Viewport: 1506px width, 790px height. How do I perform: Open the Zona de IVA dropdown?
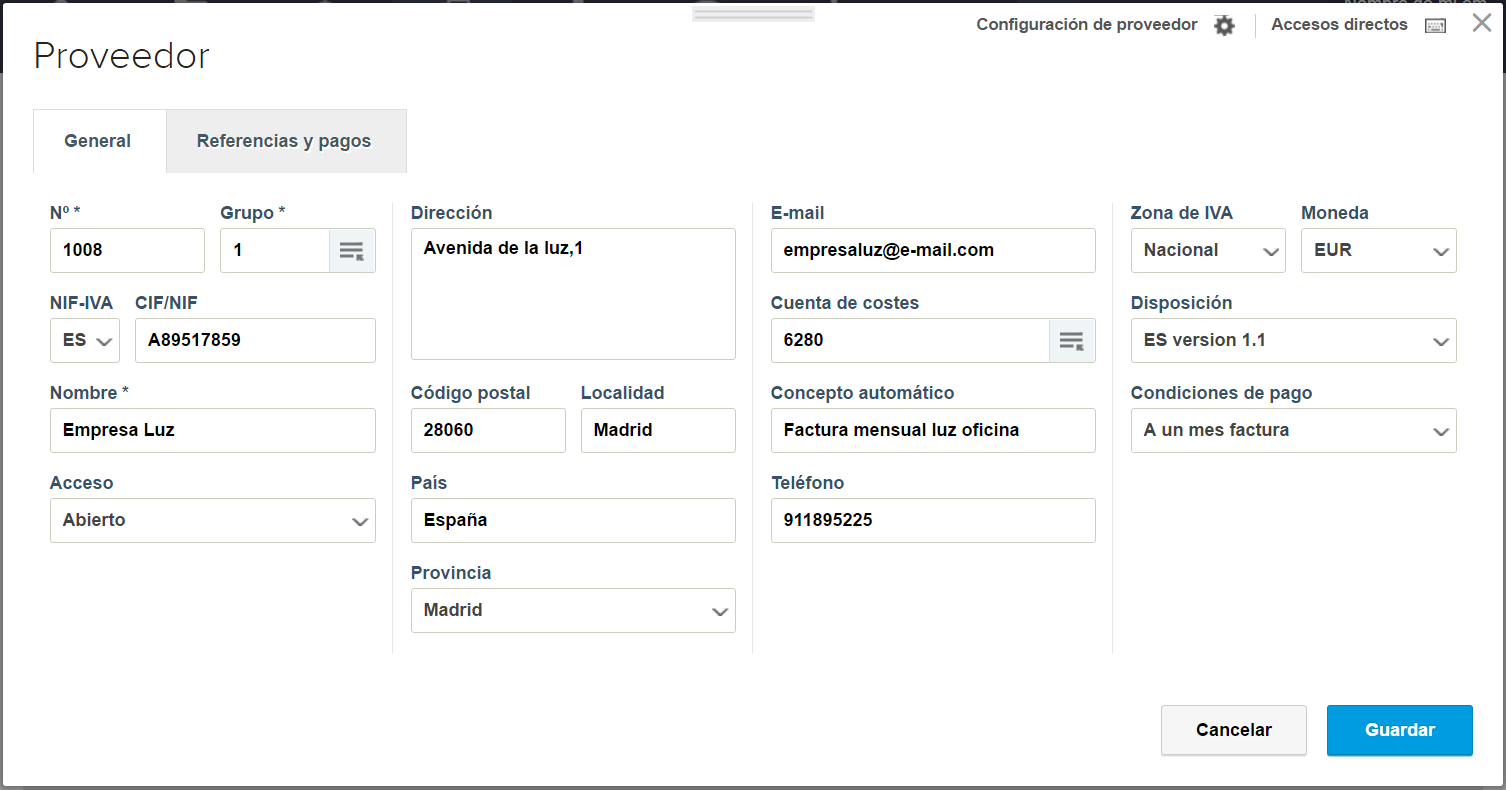coord(1208,251)
